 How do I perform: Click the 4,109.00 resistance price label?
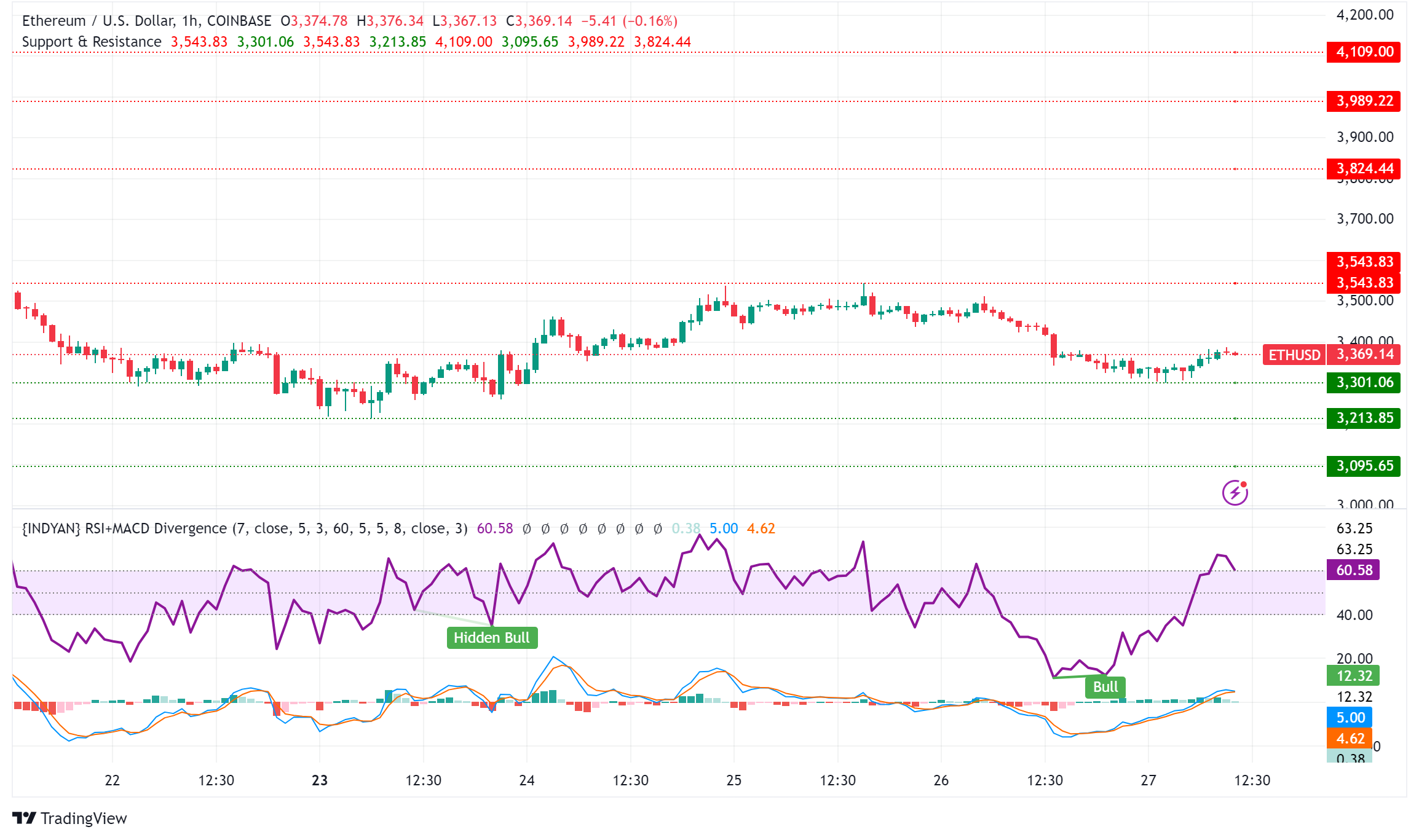[1364, 52]
